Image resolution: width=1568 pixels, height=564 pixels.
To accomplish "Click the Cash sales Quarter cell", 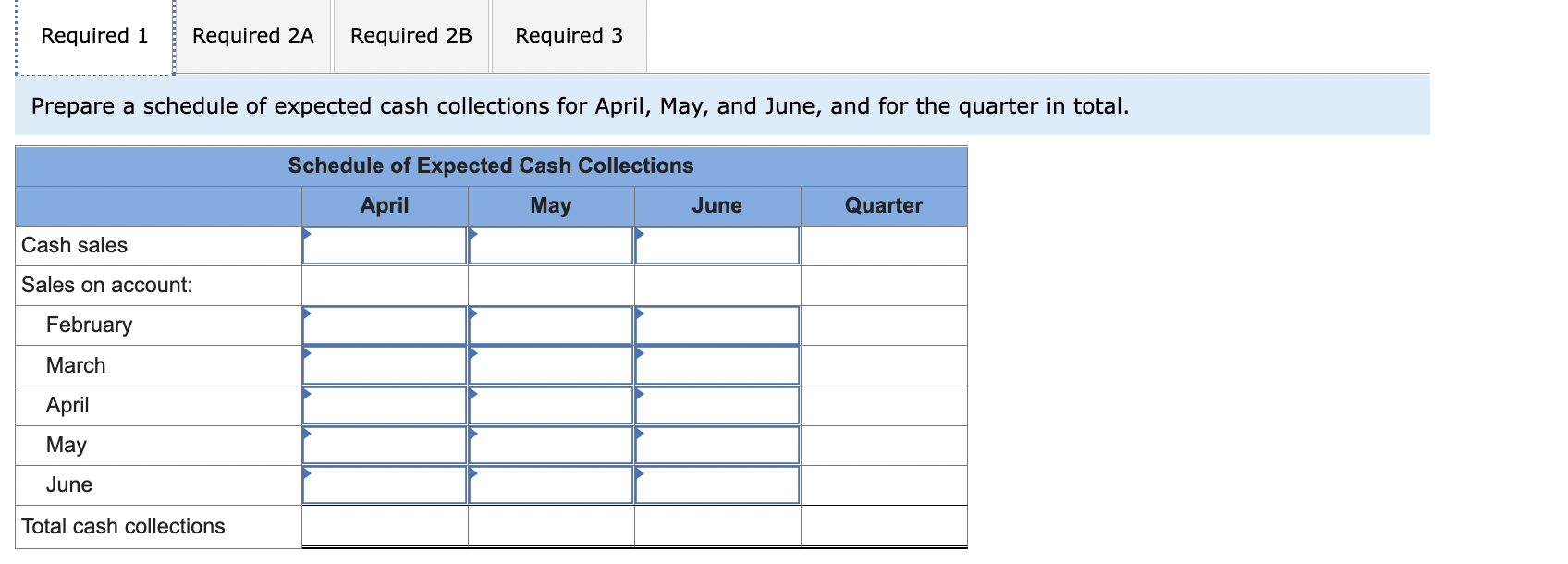I will [x=884, y=245].
